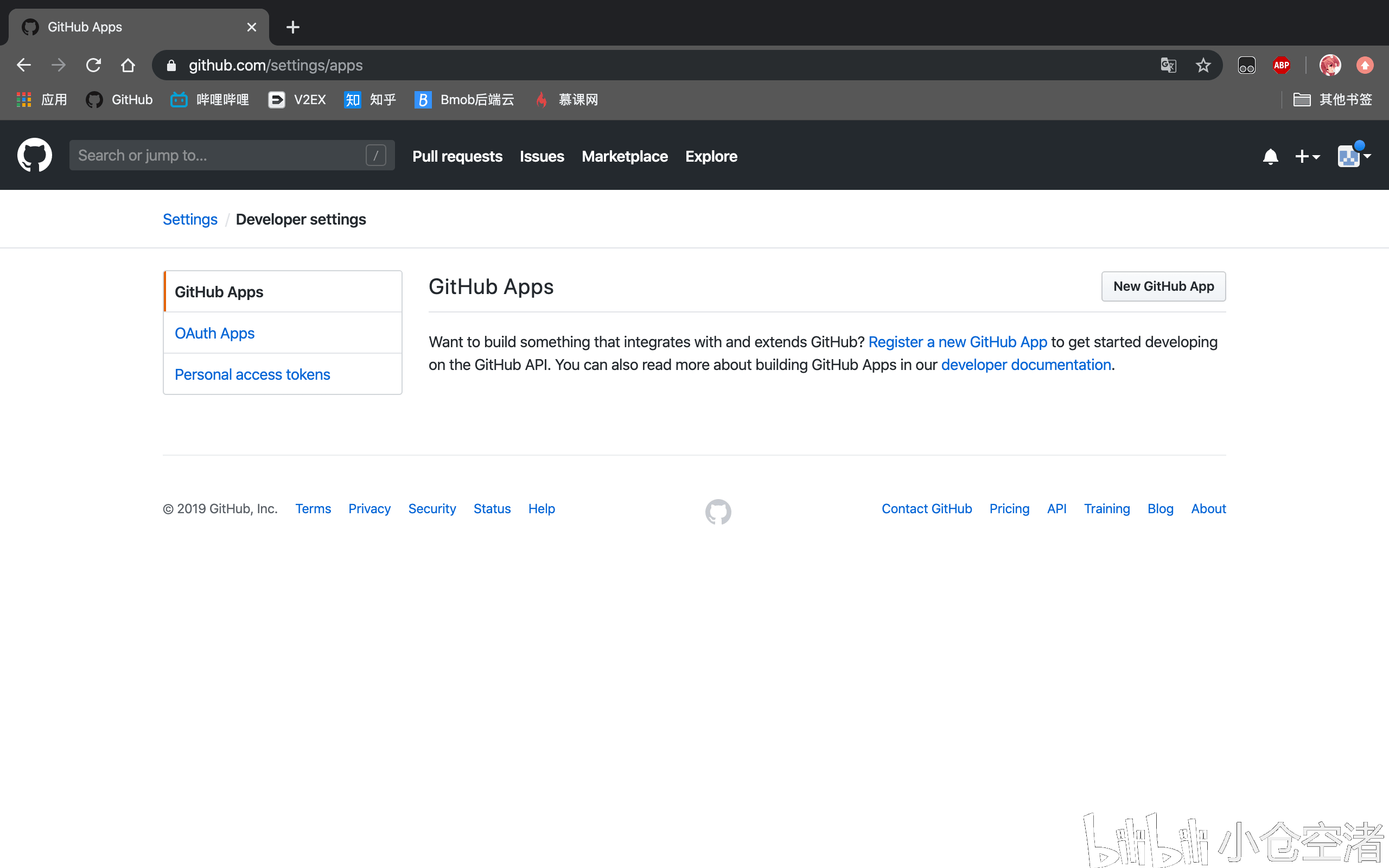Open the 哔哩哔哩 bookmark
1389x868 pixels.
pos(209,100)
